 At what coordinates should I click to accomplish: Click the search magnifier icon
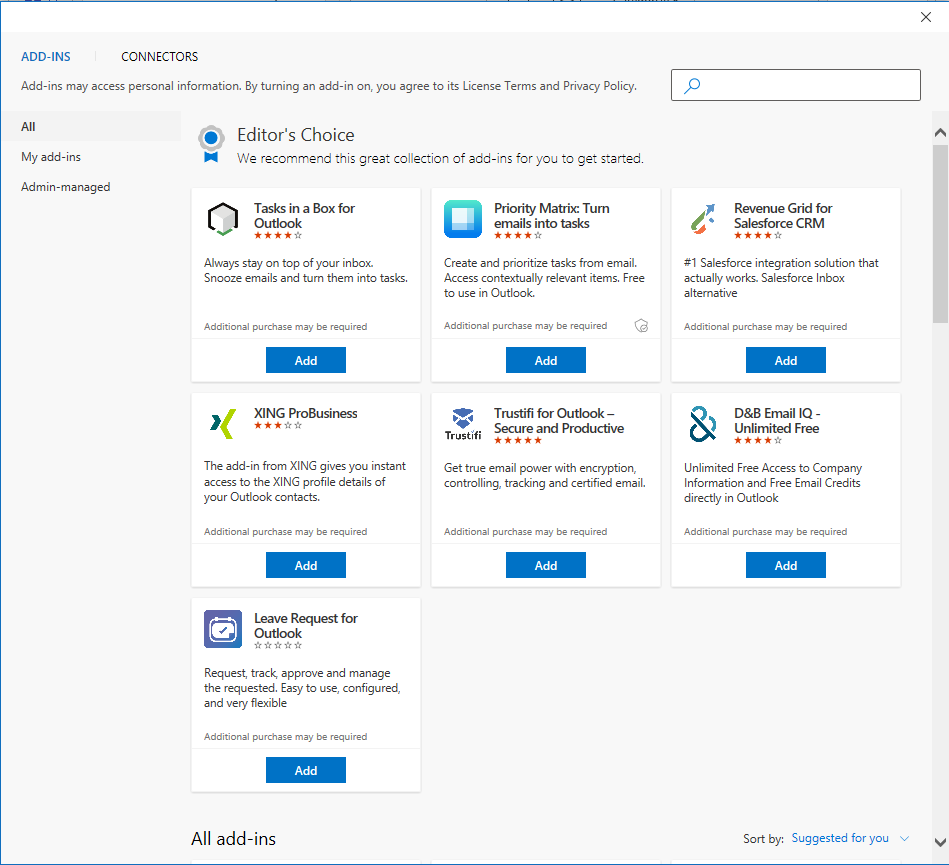tap(692, 85)
